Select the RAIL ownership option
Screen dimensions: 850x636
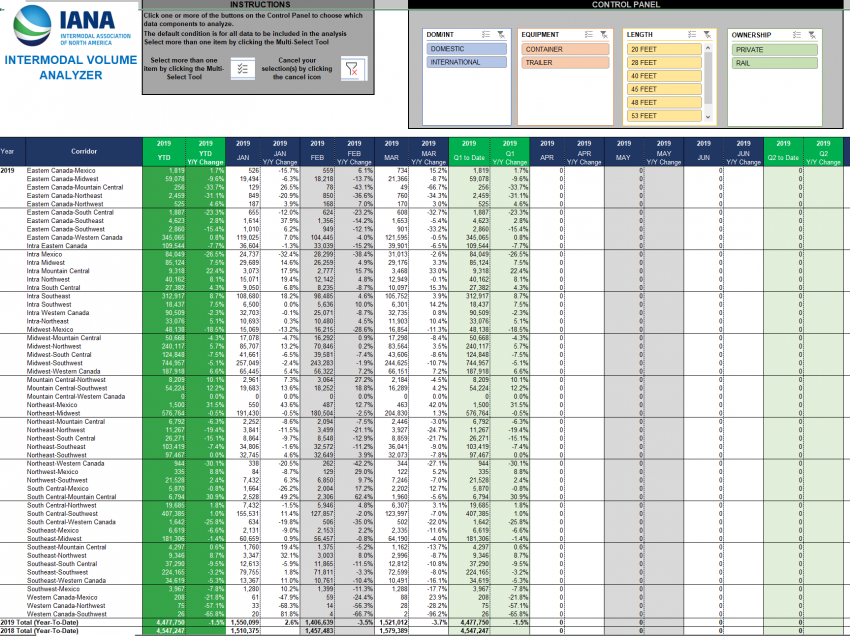tap(774, 63)
